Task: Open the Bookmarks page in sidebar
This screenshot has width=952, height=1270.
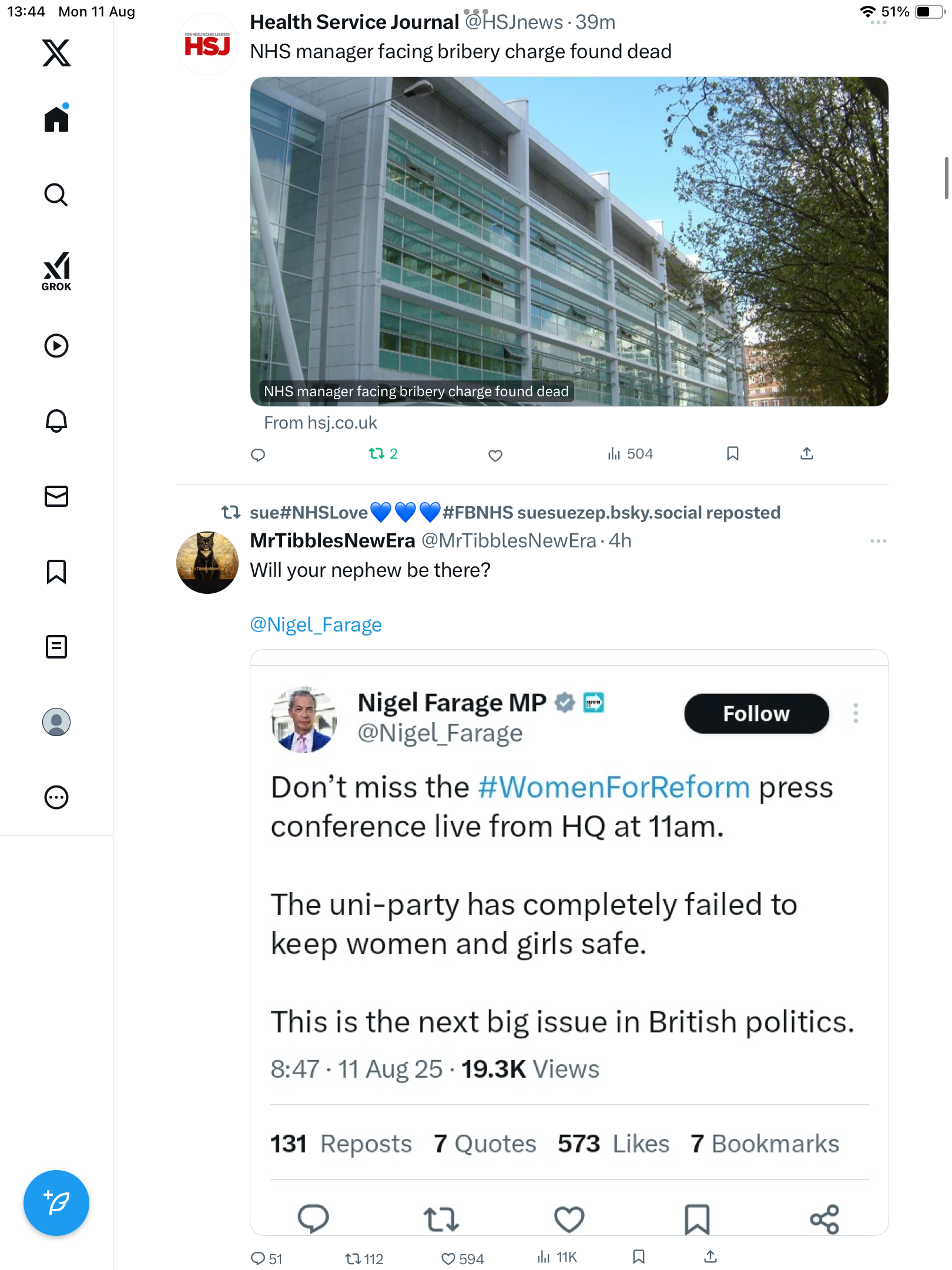Action: tap(56, 571)
